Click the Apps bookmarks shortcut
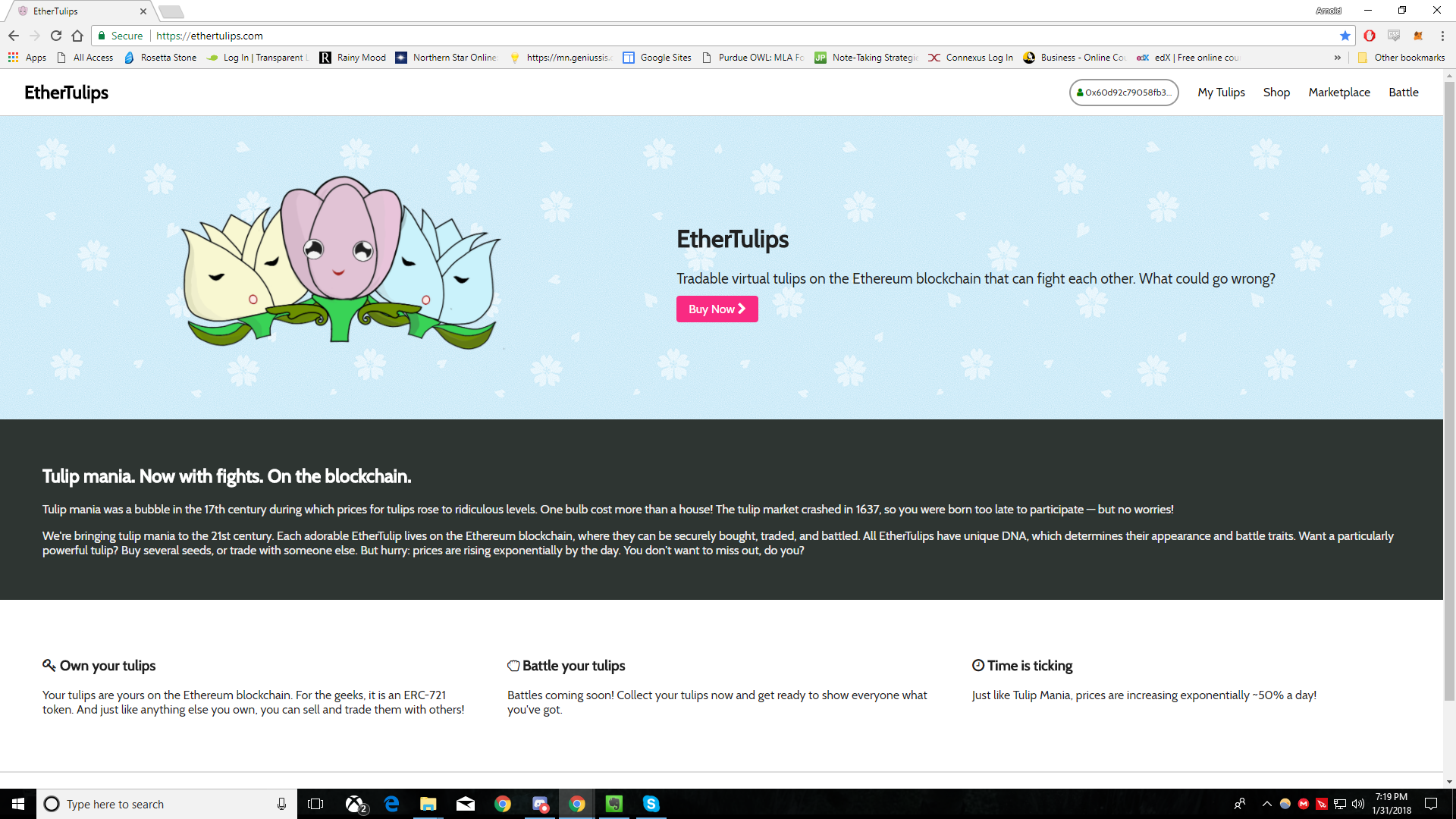Viewport: 1456px width, 819px height. [x=27, y=58]
